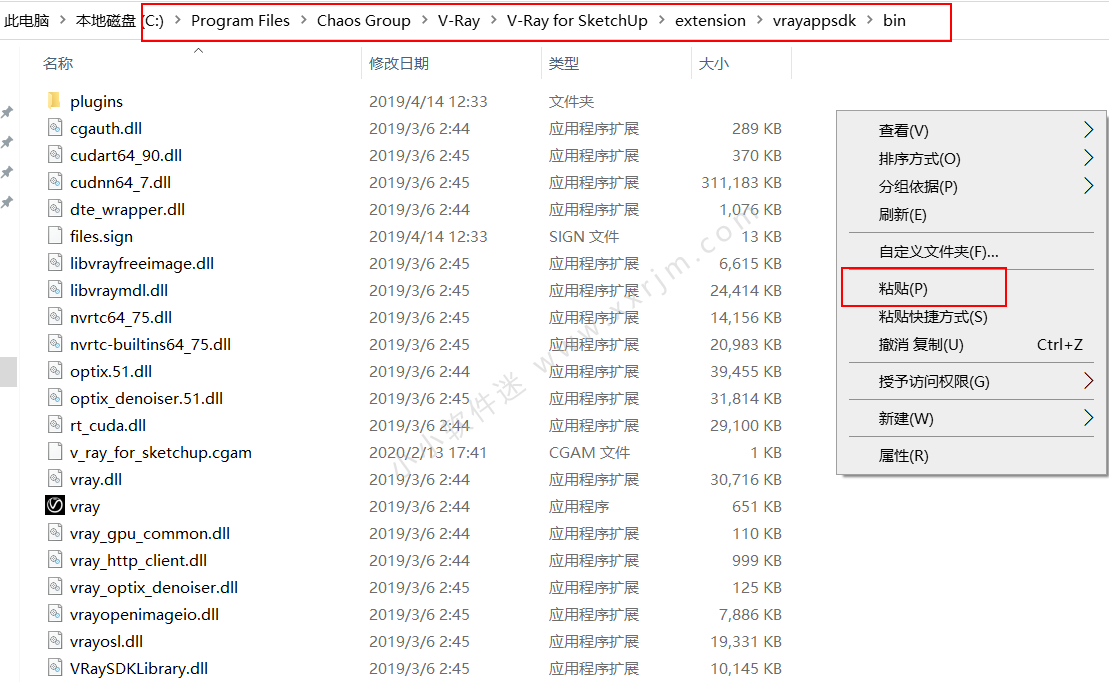Image resolution: width=1109 pixels, height=682 pixels.
Task: Select the v_ray_for_sketchup.cgam file icon
Action: [54, 452]
